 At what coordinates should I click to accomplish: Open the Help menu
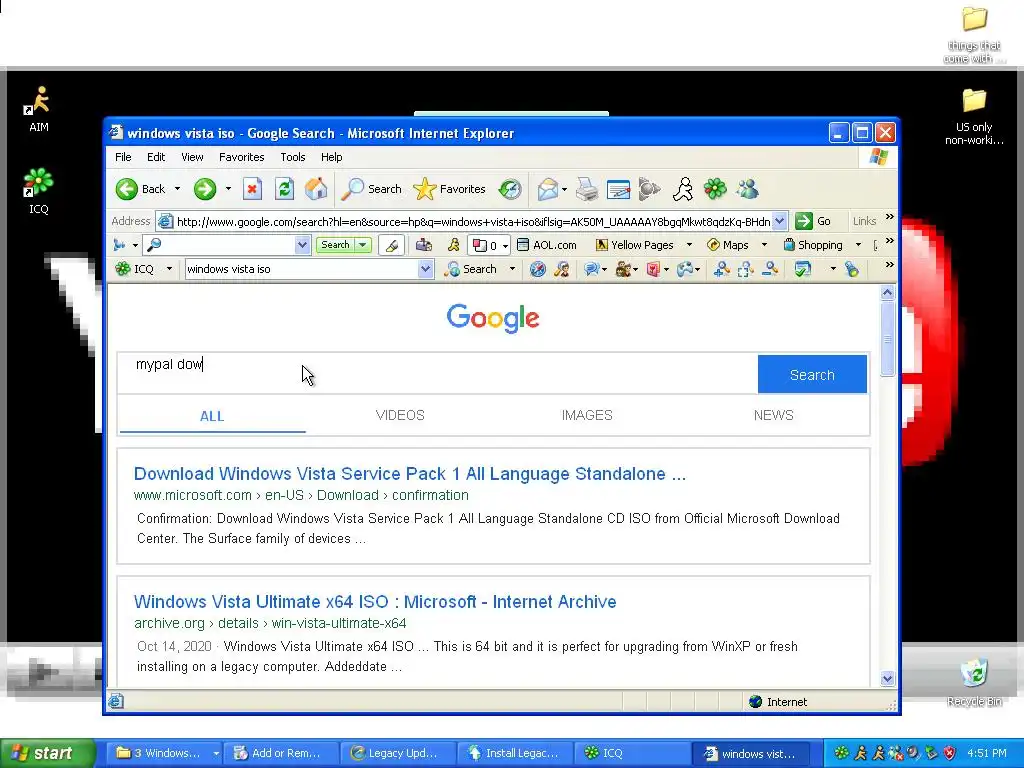pyautogui.click(x=331, y=157)
